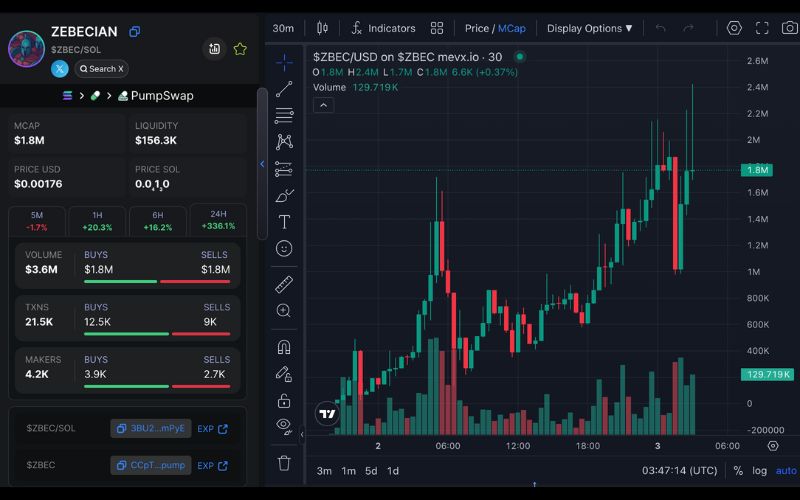The height and width of the screenshot is (500, 800).
Task: Hide all drawings with eye icon
Action: (x=284, y=426)
